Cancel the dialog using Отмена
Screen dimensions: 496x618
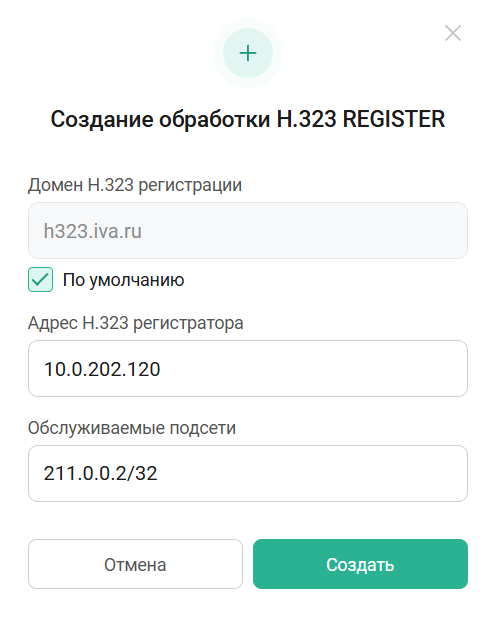[x=135, y=564]
